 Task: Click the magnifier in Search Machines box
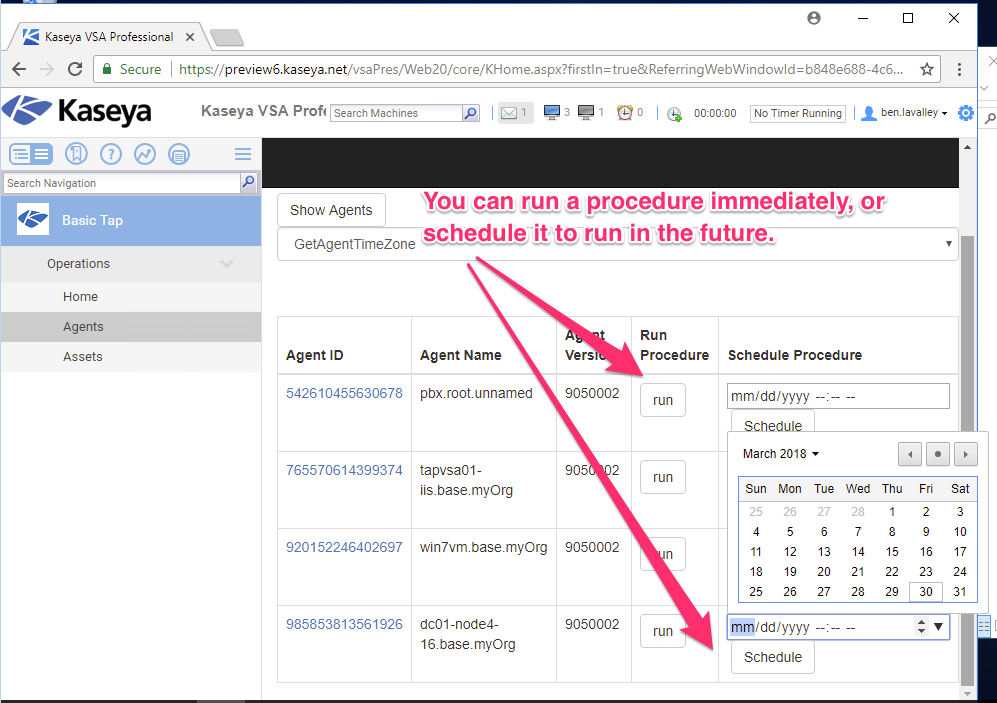471,113
